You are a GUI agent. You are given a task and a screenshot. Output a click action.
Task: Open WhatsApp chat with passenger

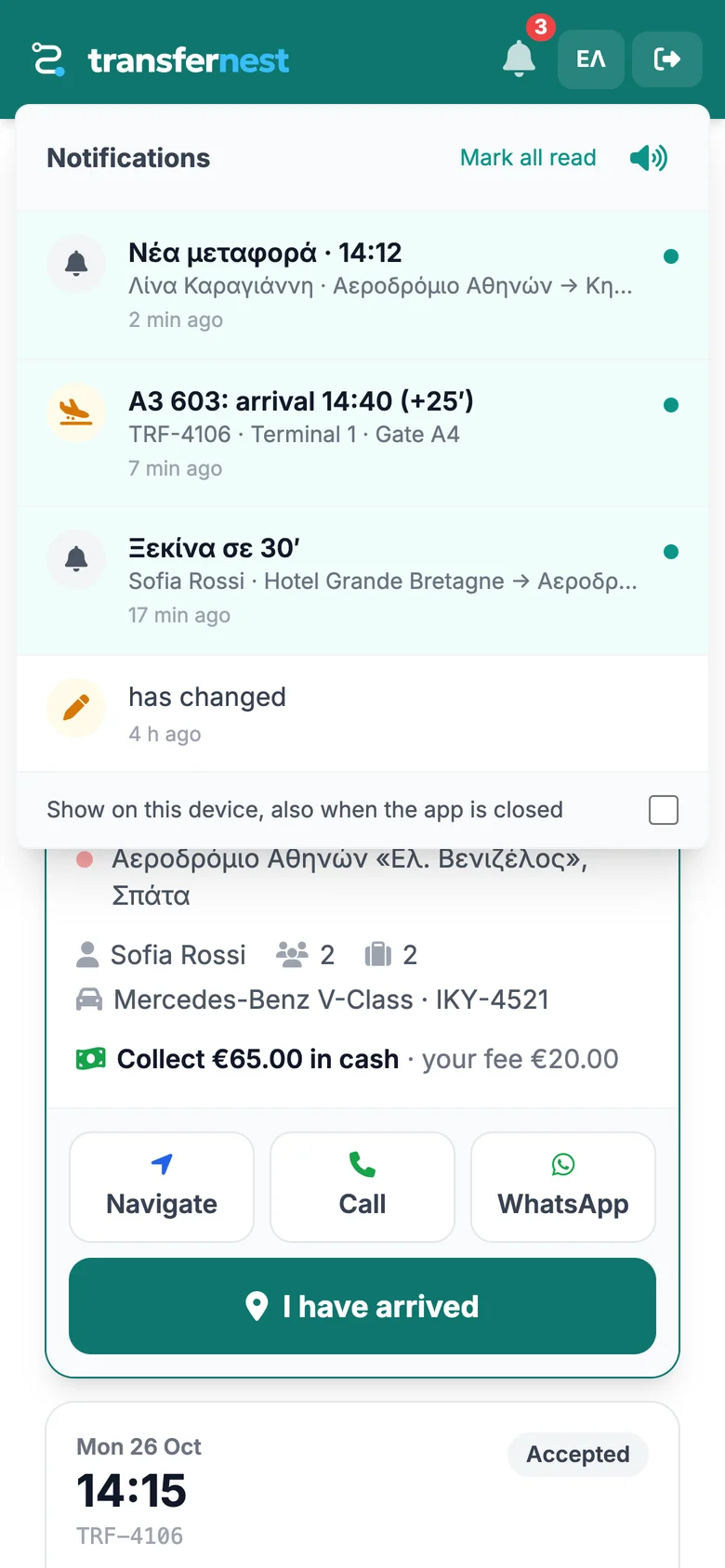pyautogui.click(x=563, y=1187)
